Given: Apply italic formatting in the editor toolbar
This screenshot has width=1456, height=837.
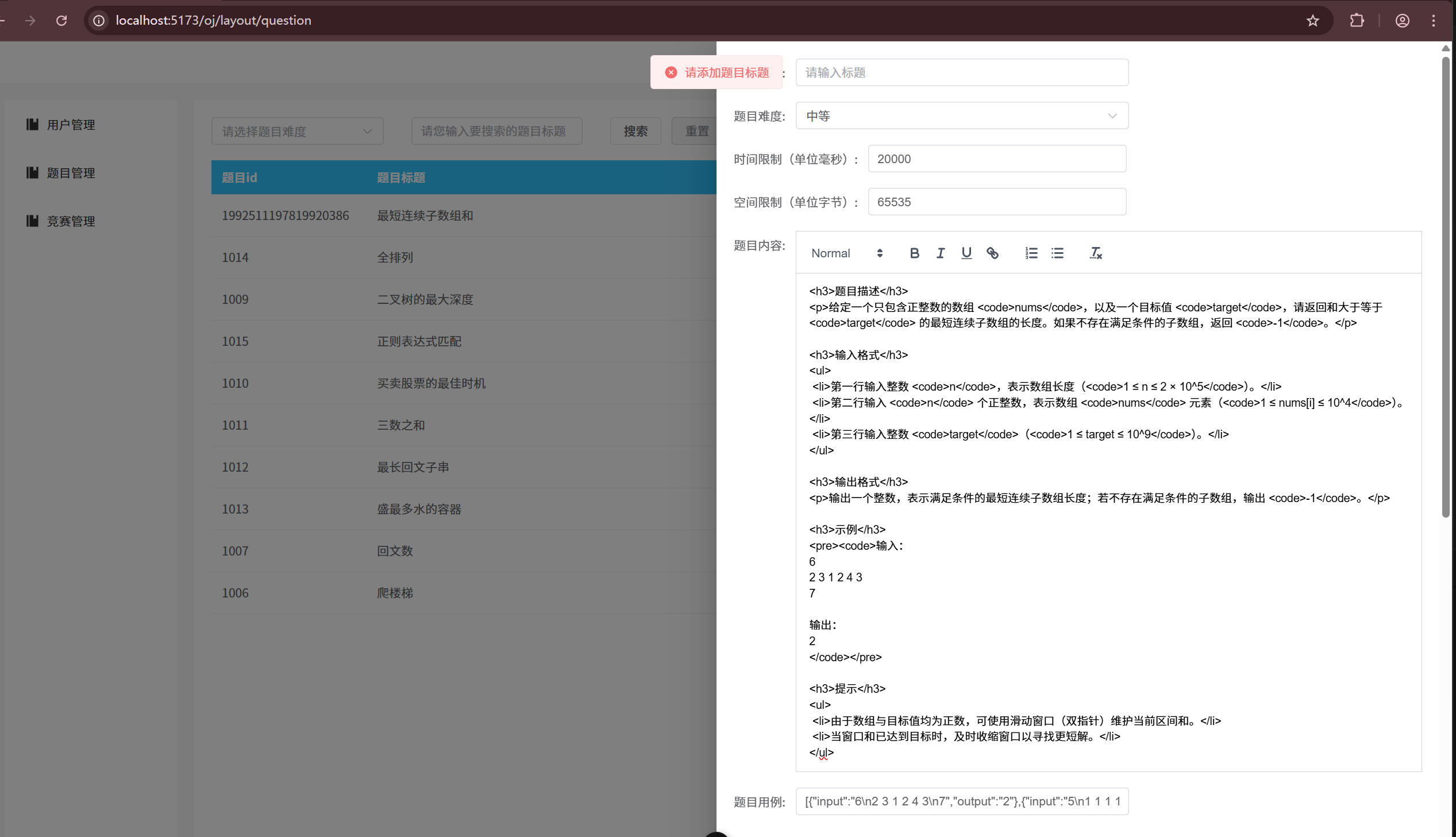Looking at the screenshot, I should (x=941, y=253).
